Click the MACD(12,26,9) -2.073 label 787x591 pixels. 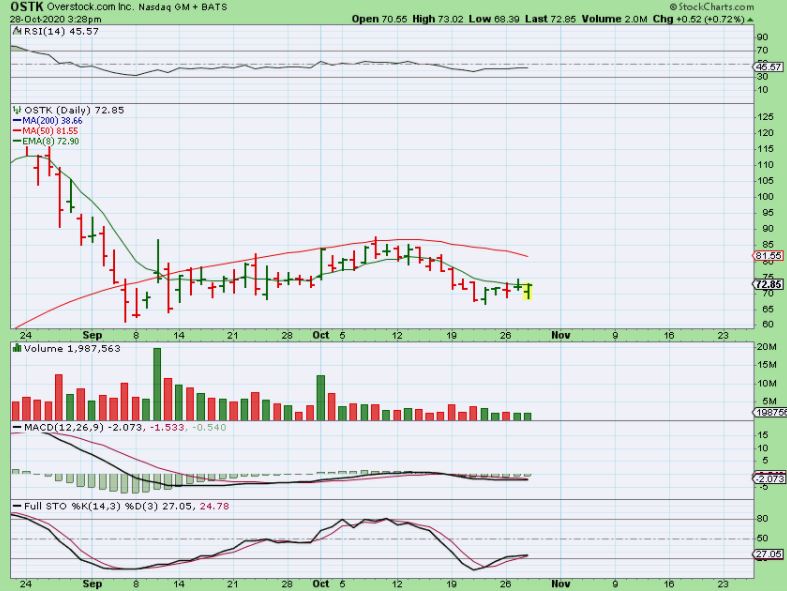point(83,427)
